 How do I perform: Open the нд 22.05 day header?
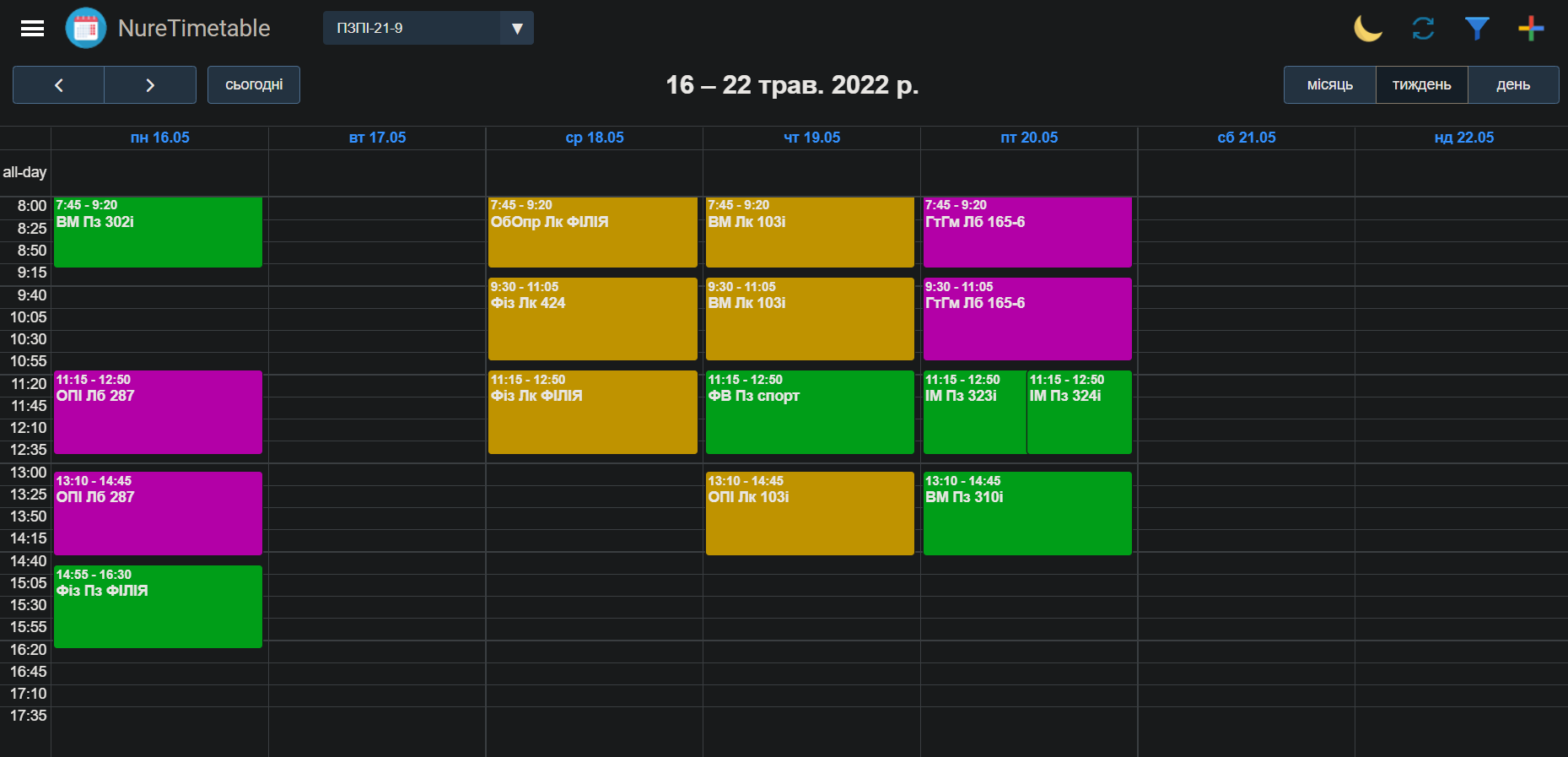1464,138
